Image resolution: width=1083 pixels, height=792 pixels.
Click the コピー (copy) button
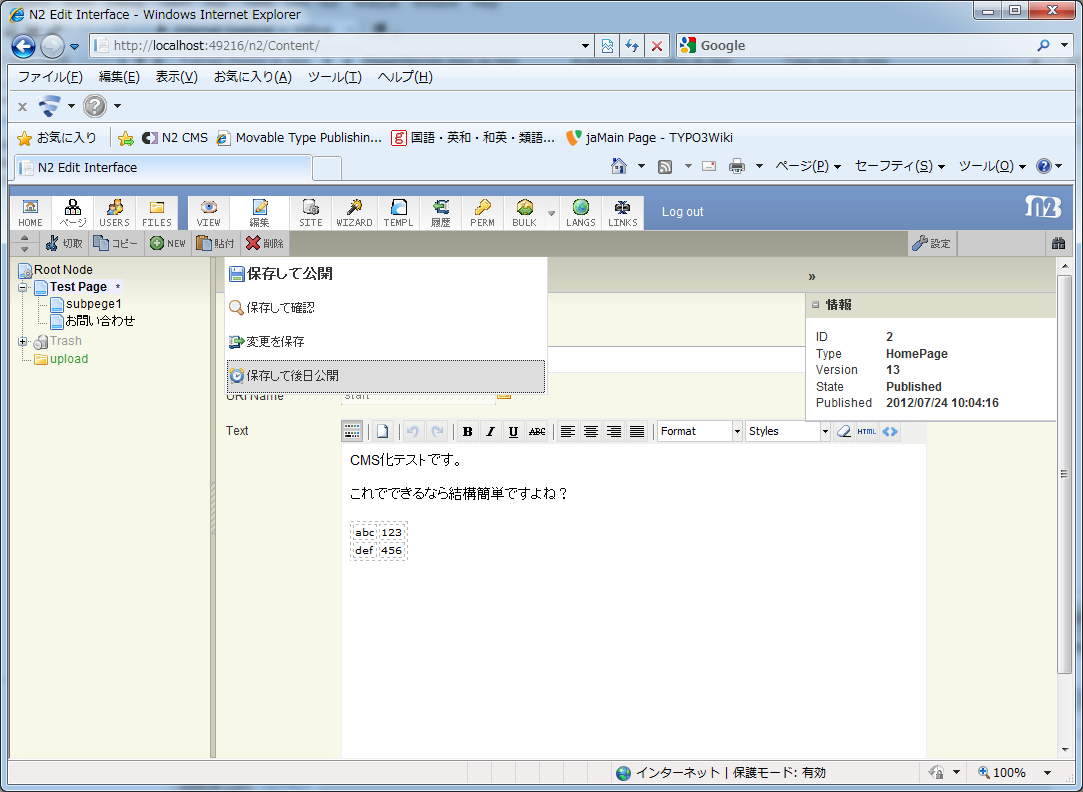[x=115, y=243]
